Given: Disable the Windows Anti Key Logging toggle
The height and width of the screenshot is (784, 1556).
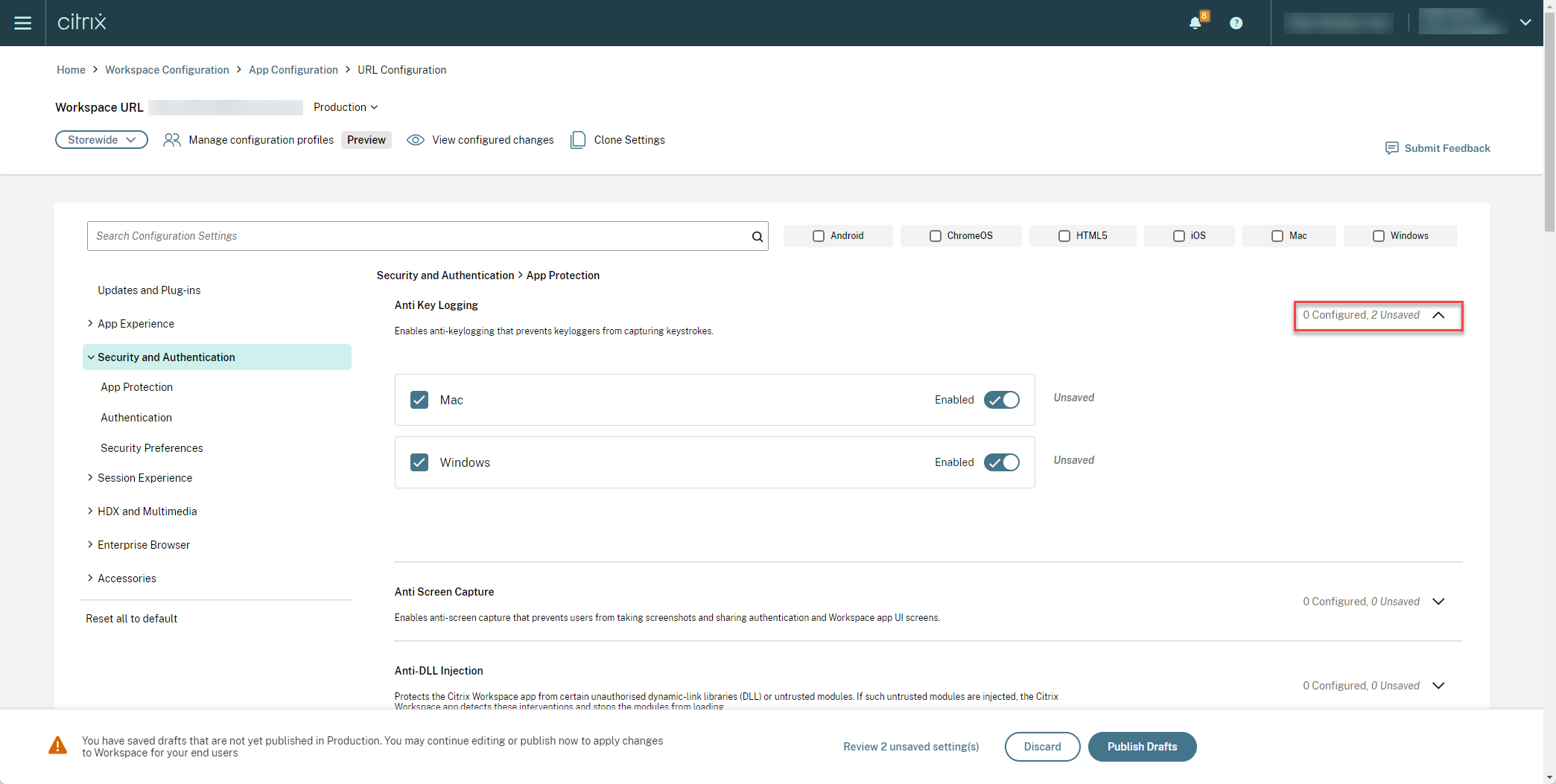Looking at the screenshot, I should [x=1001, y=462].
